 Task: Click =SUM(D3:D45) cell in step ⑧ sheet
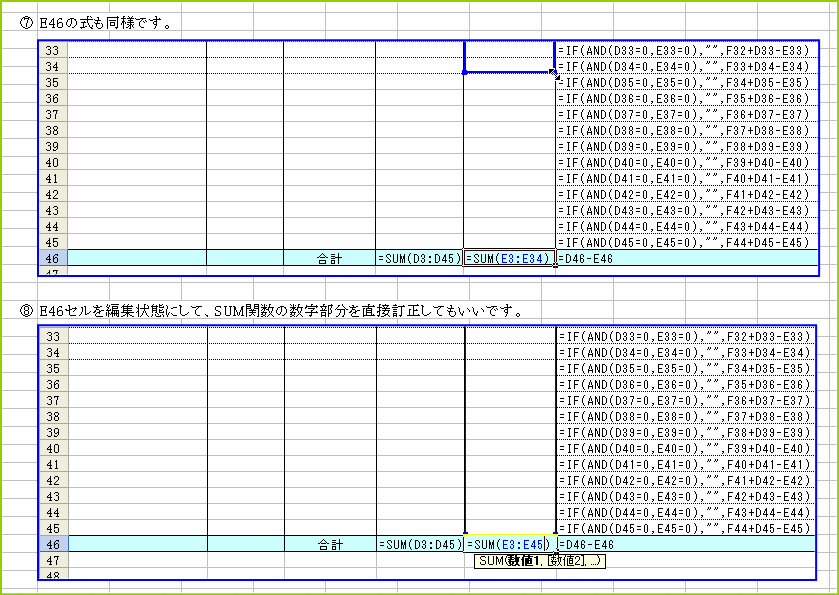click(x=421, y=545)
